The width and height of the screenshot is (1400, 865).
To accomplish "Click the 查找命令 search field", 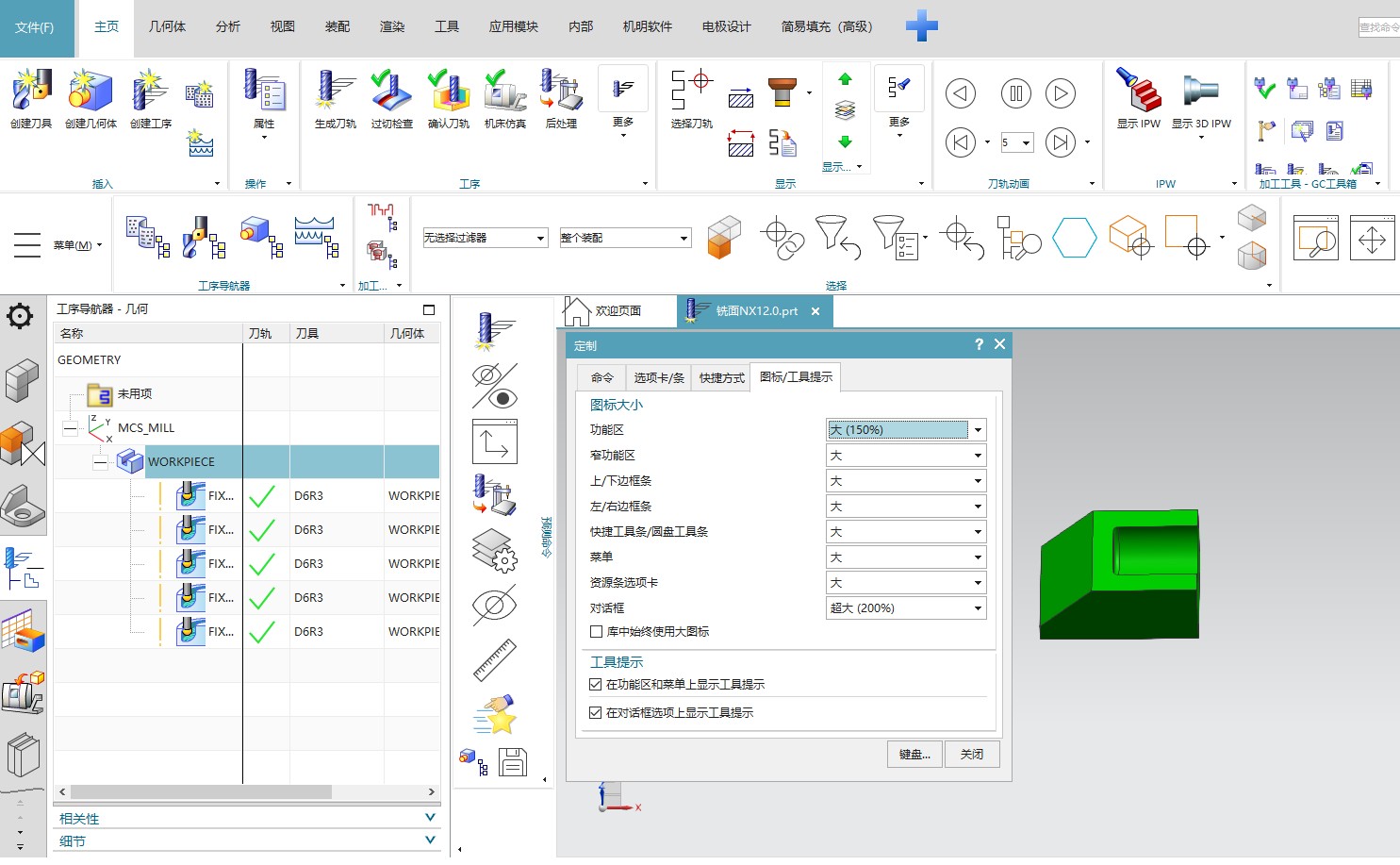I will click(1379, 27).
